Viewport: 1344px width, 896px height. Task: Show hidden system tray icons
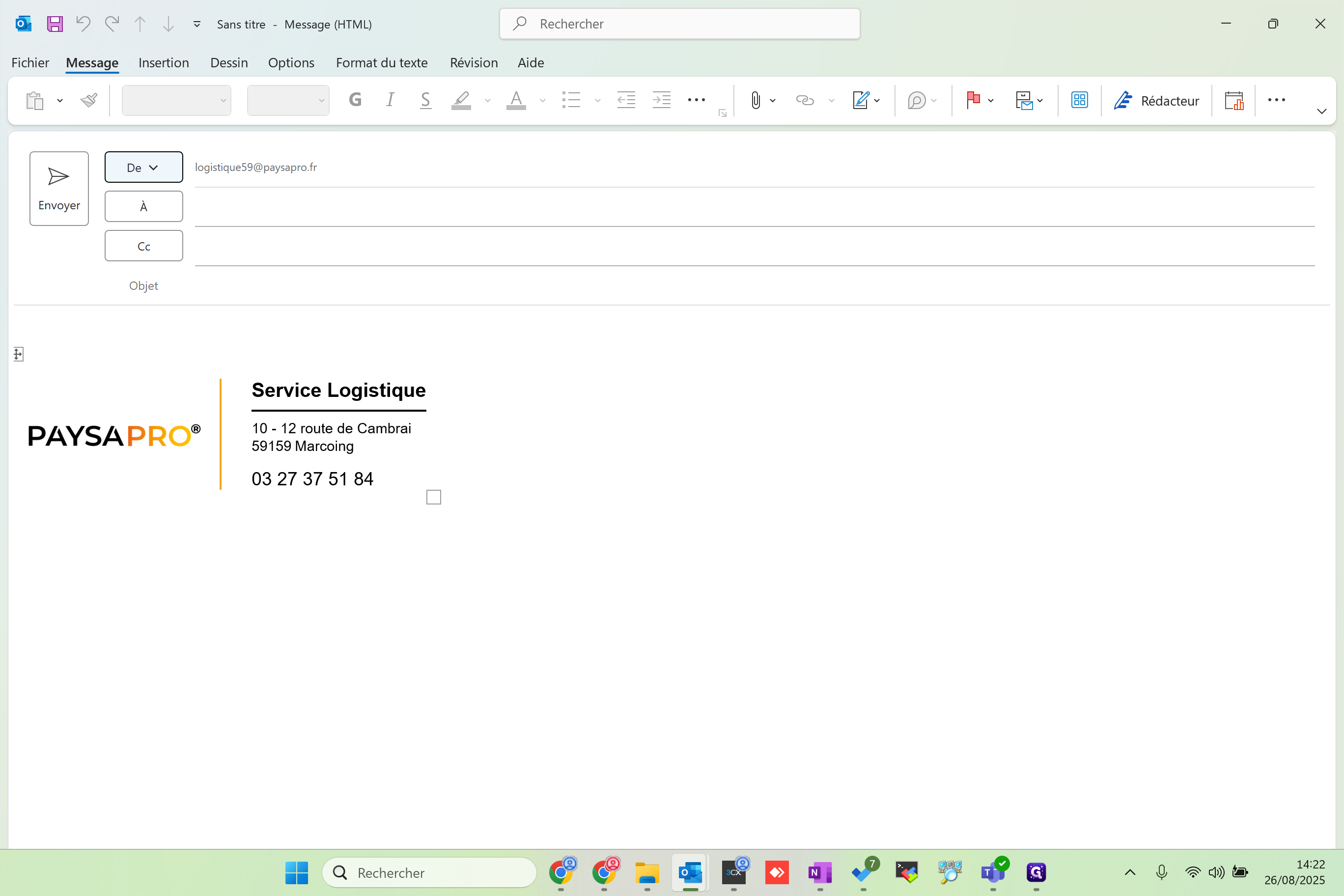point(1130,872)
